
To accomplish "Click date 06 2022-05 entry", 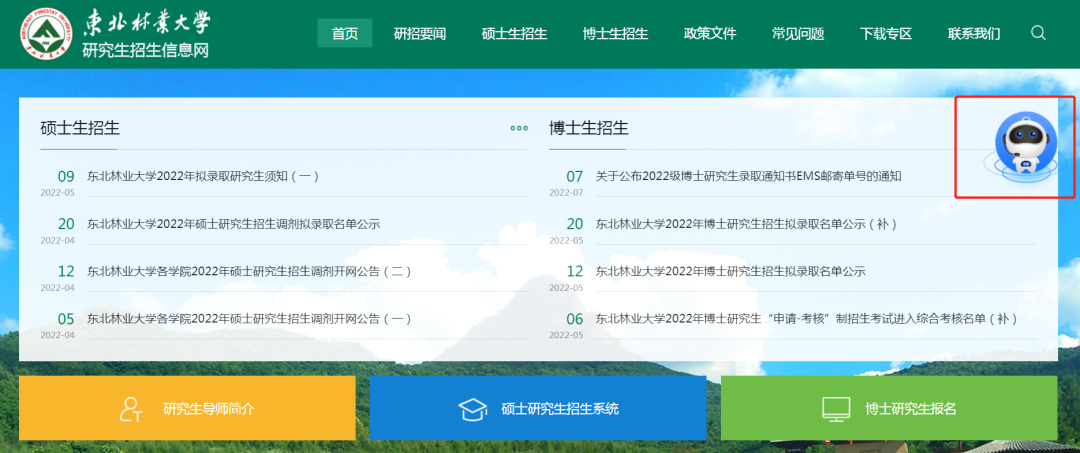I will [566, 324].
